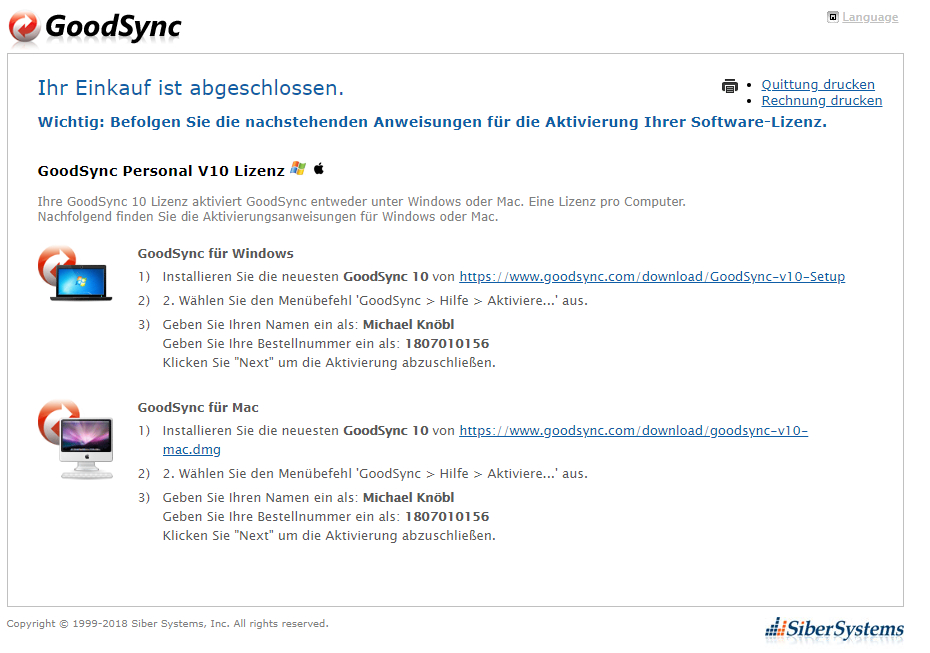
Task: Open the GoodSync-v10-Setup download link
Action: (x=652, y=276)
